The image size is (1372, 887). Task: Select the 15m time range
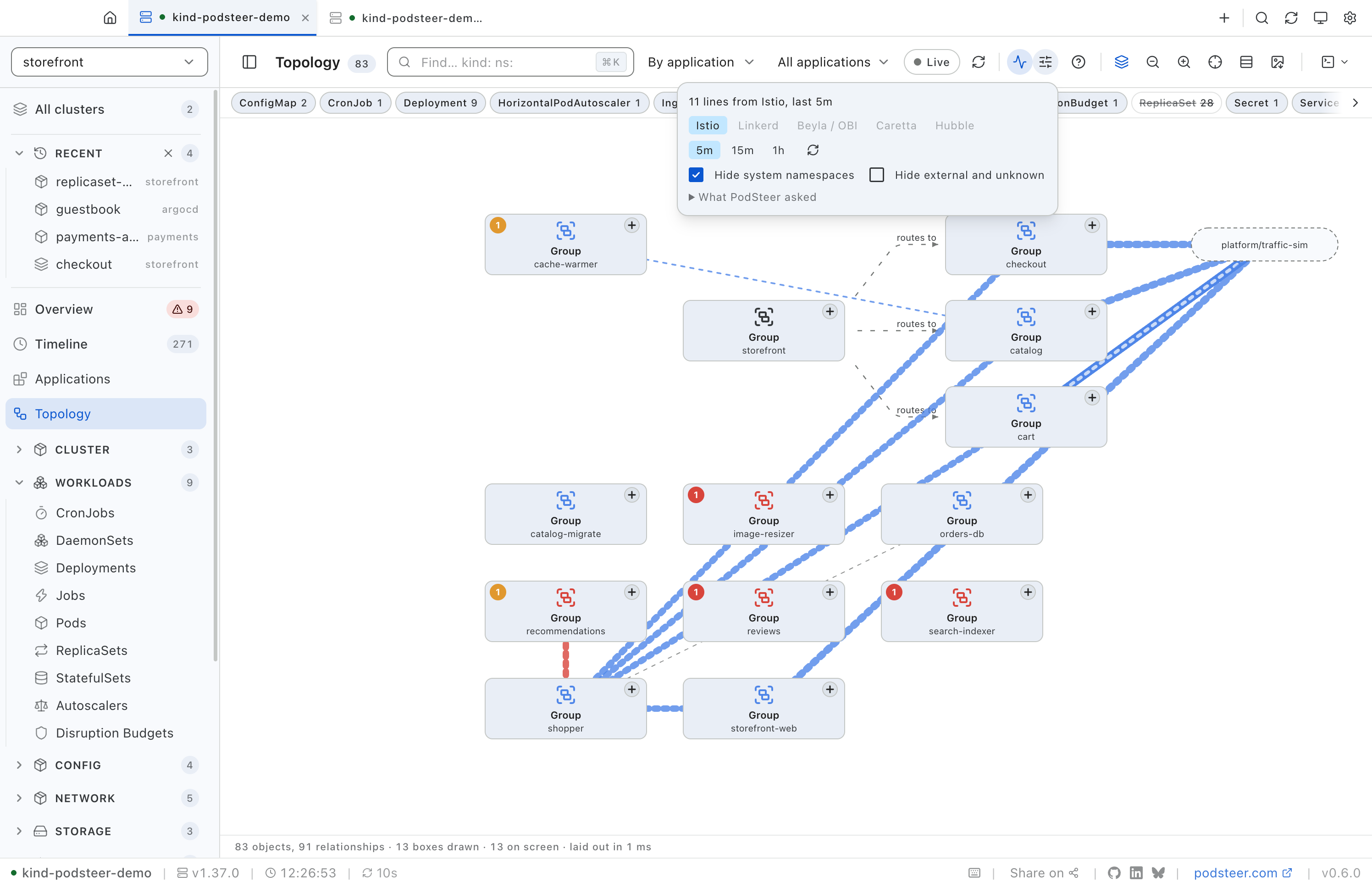[x=742, y=150]
